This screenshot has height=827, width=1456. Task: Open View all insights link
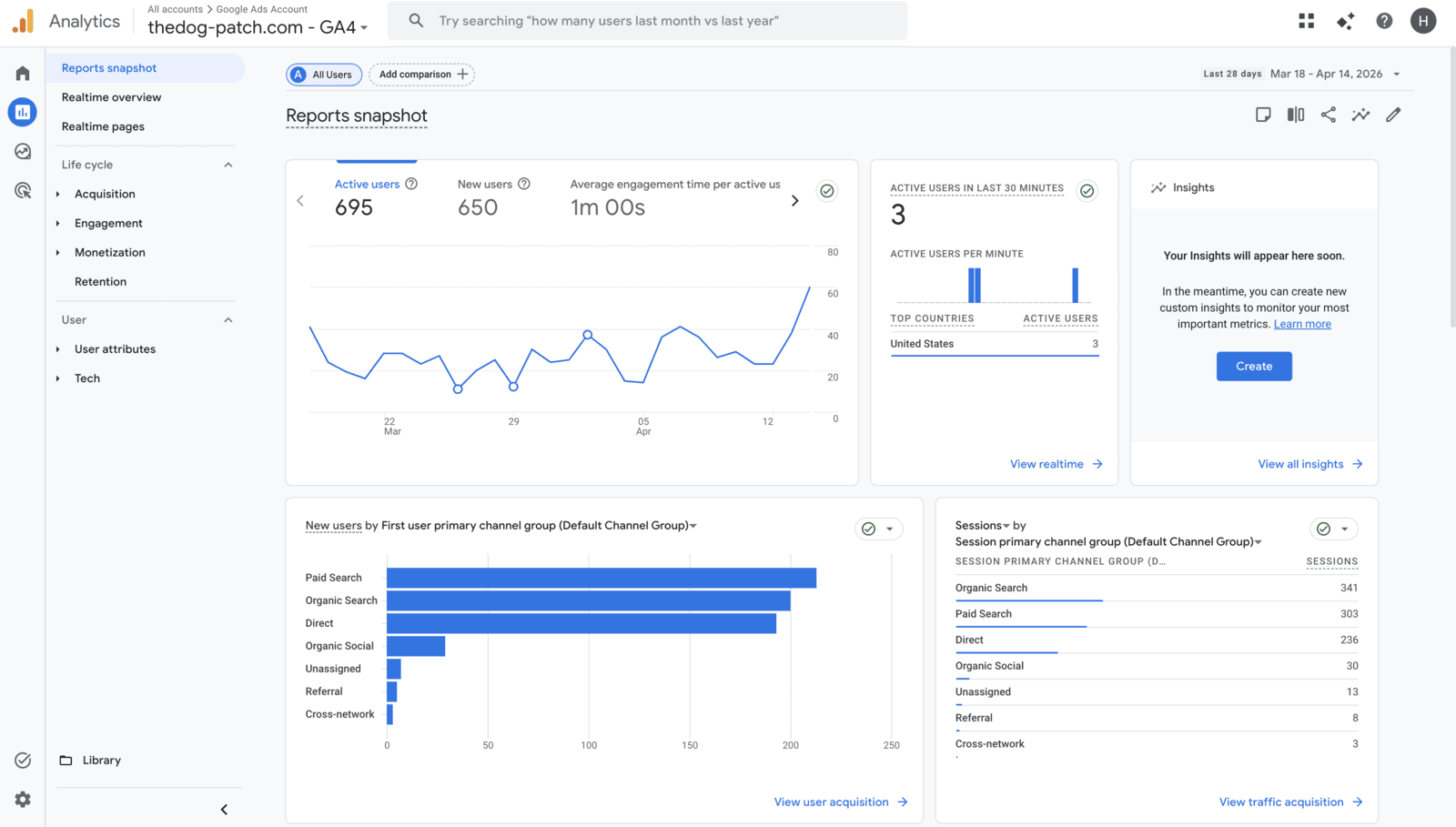pos(1310,464)
